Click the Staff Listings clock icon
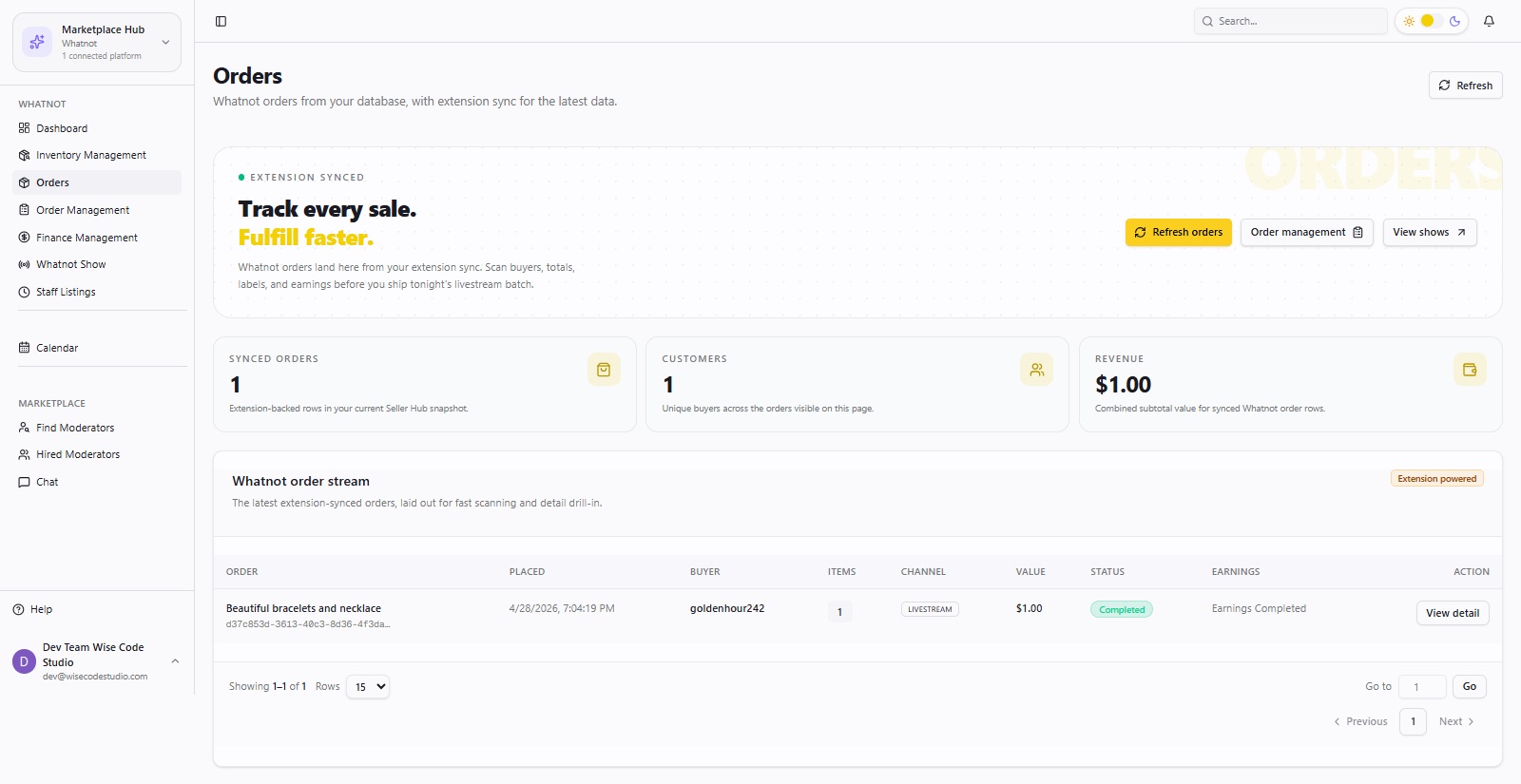Image resolution: width=1521 pixels, height=784 pixels. (x=25, y=292)
